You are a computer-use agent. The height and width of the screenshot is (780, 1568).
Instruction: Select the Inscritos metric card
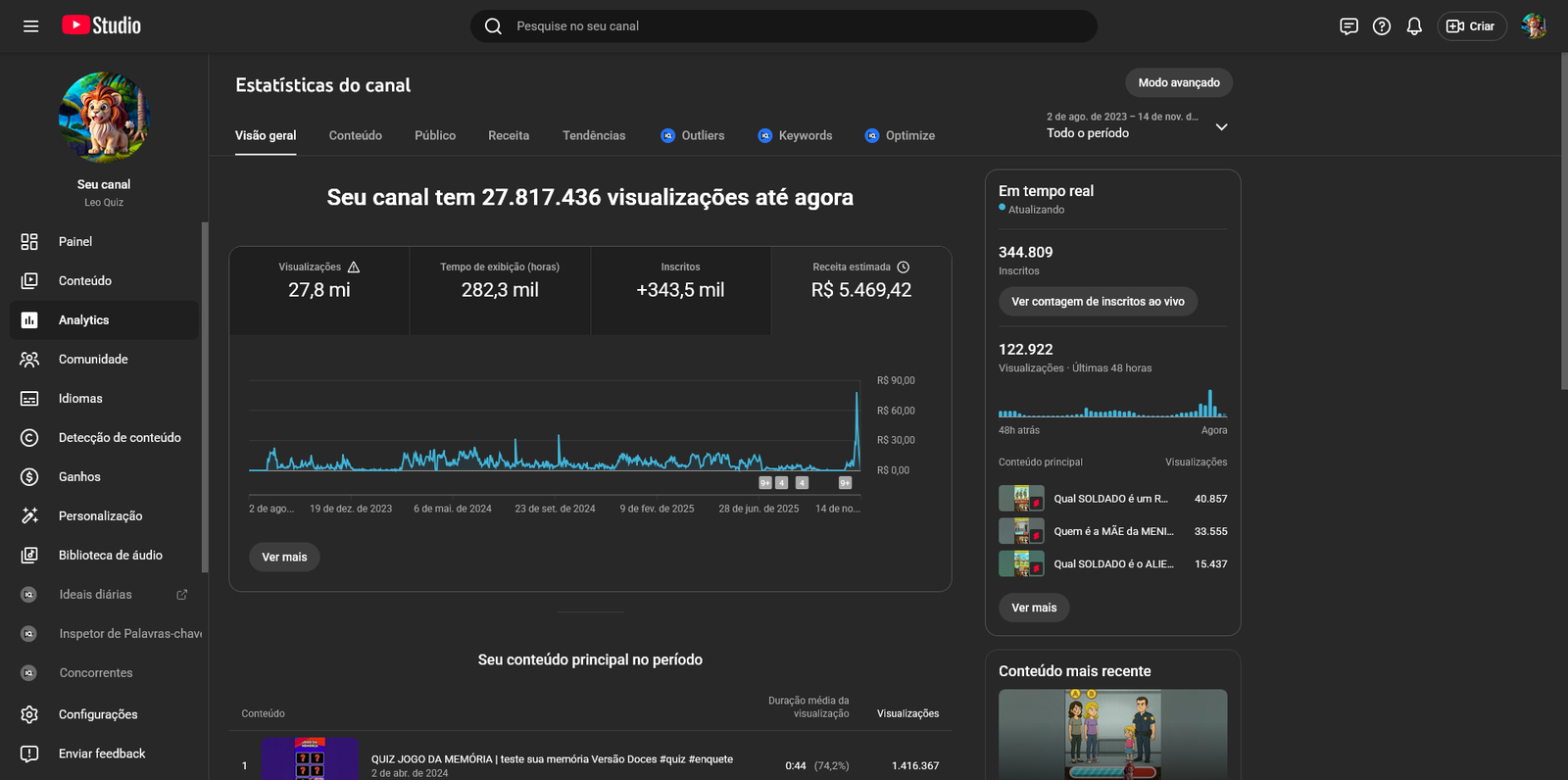point(680,281)
